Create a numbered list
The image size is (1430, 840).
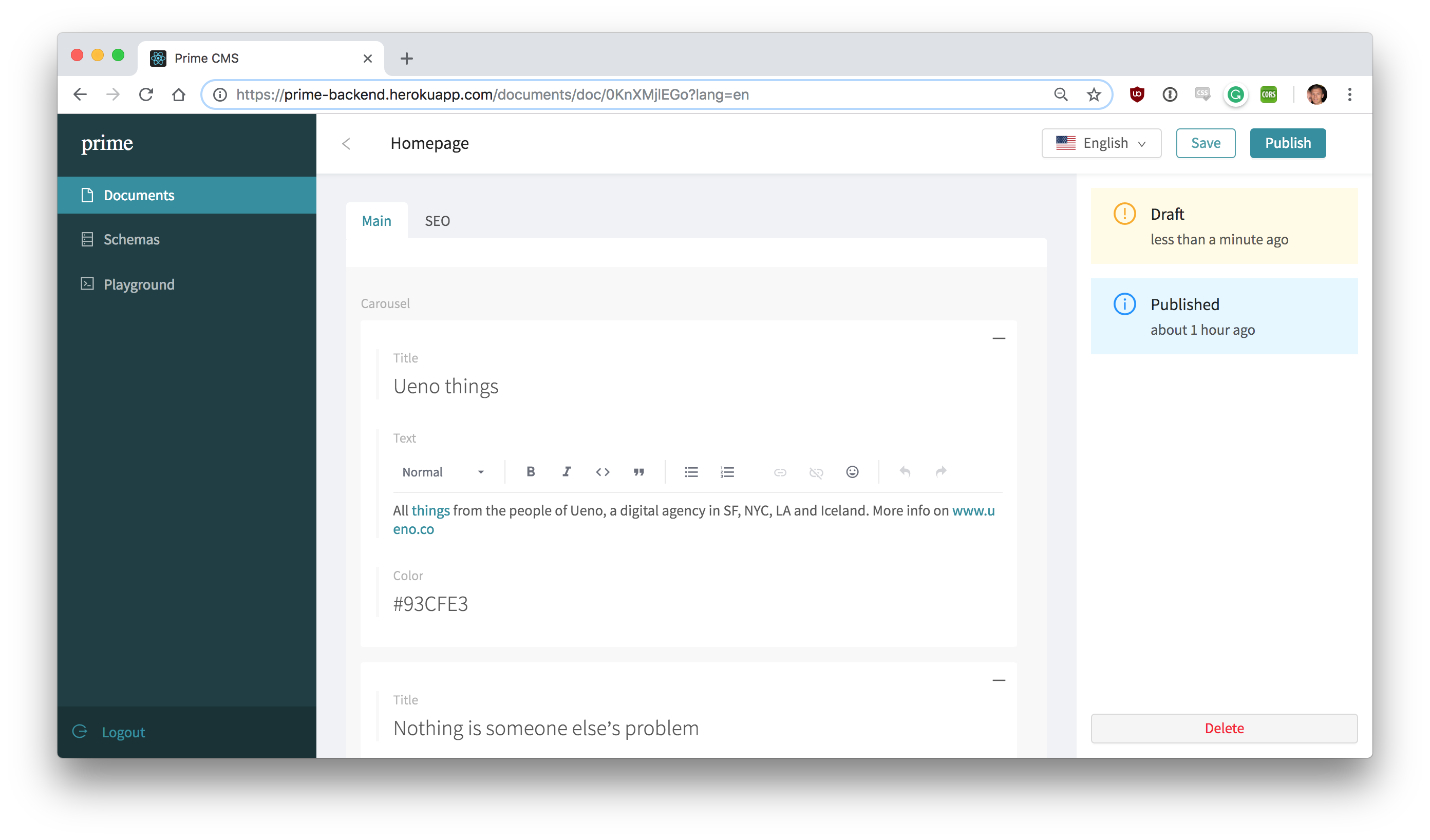(727, 471)
